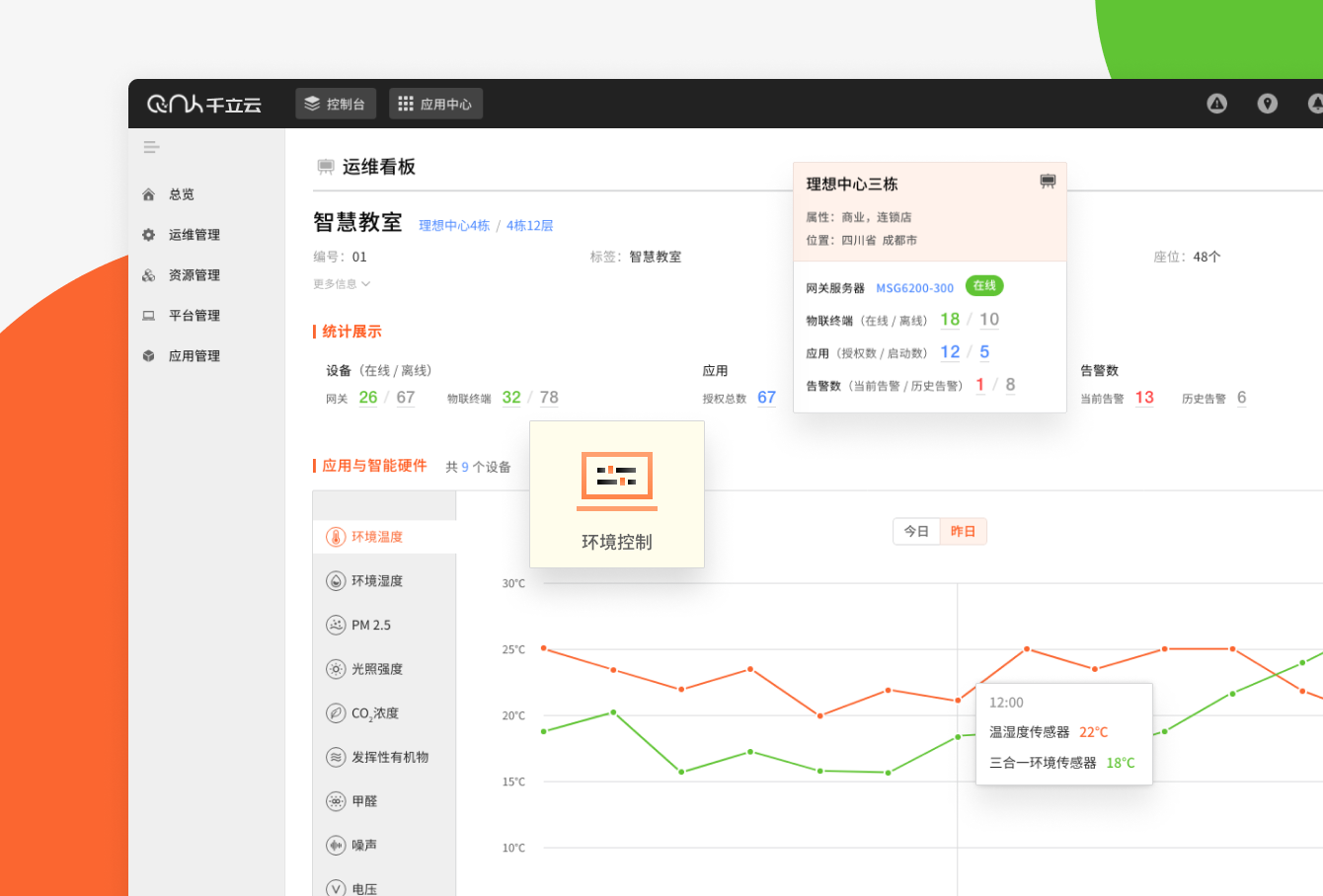Click the display icon in 理想中心三栋 card

pyautogui.click(x=1048, y=182)
